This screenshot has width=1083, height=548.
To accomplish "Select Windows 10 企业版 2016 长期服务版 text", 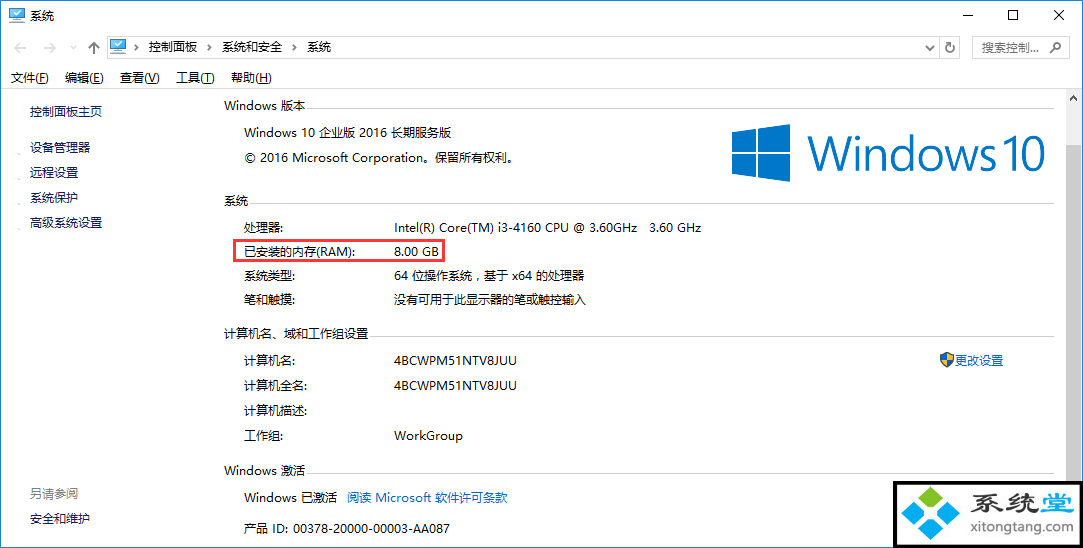I will [347, 133].
